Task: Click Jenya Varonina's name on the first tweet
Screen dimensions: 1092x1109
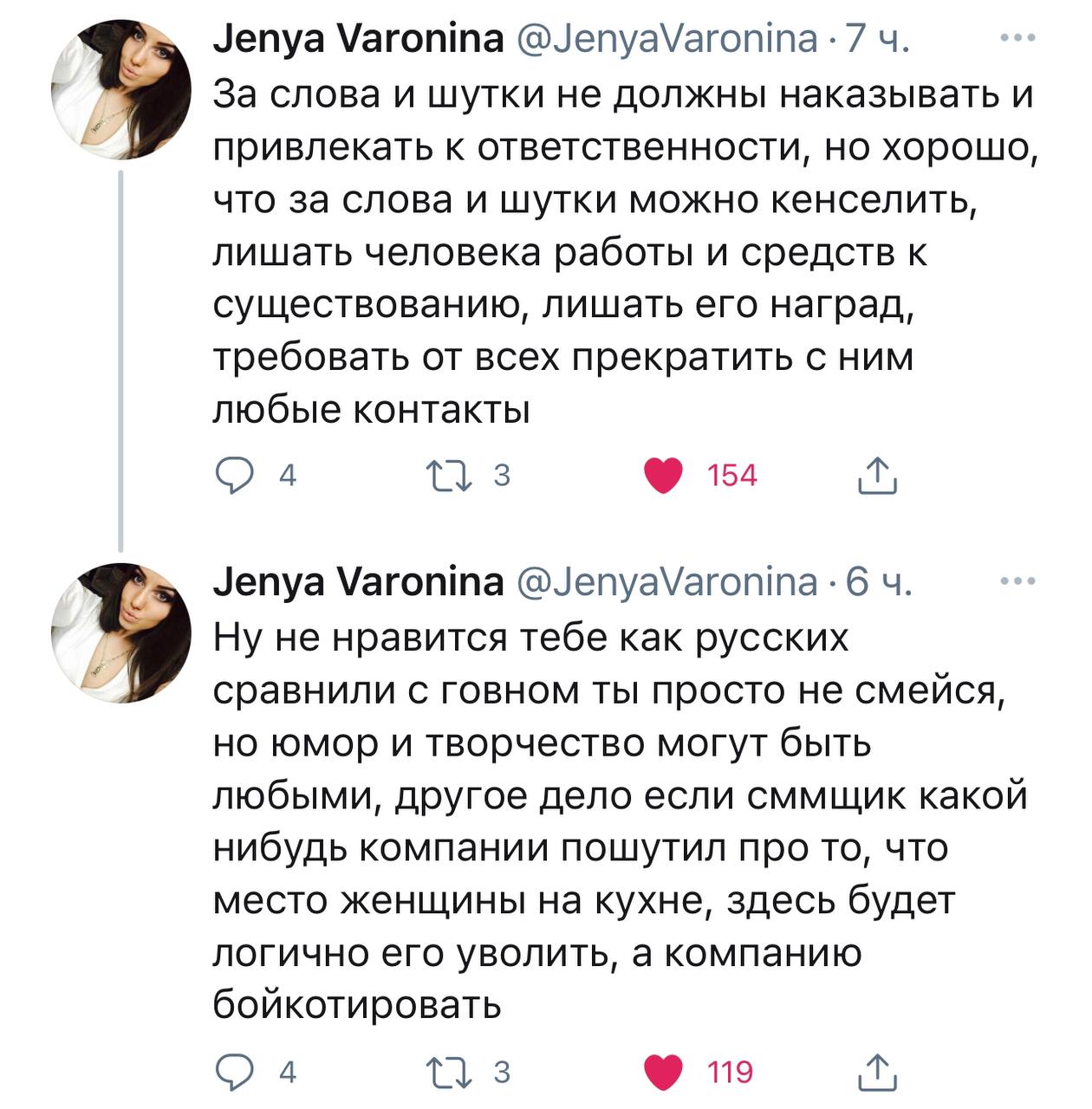Action: pos(359,40)
